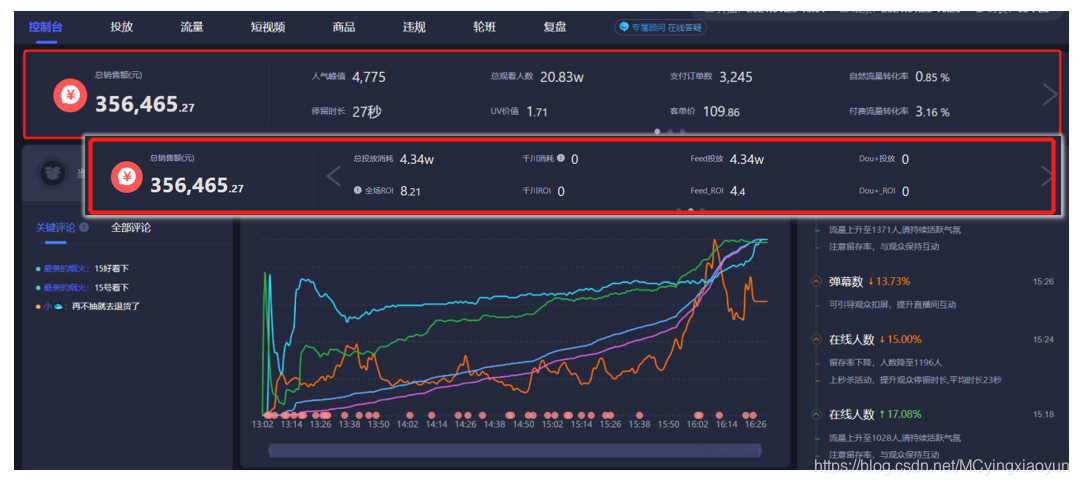Click the 总投放消耗 value 4.34w
This screenshot has width=1079, height=485.
417,160
